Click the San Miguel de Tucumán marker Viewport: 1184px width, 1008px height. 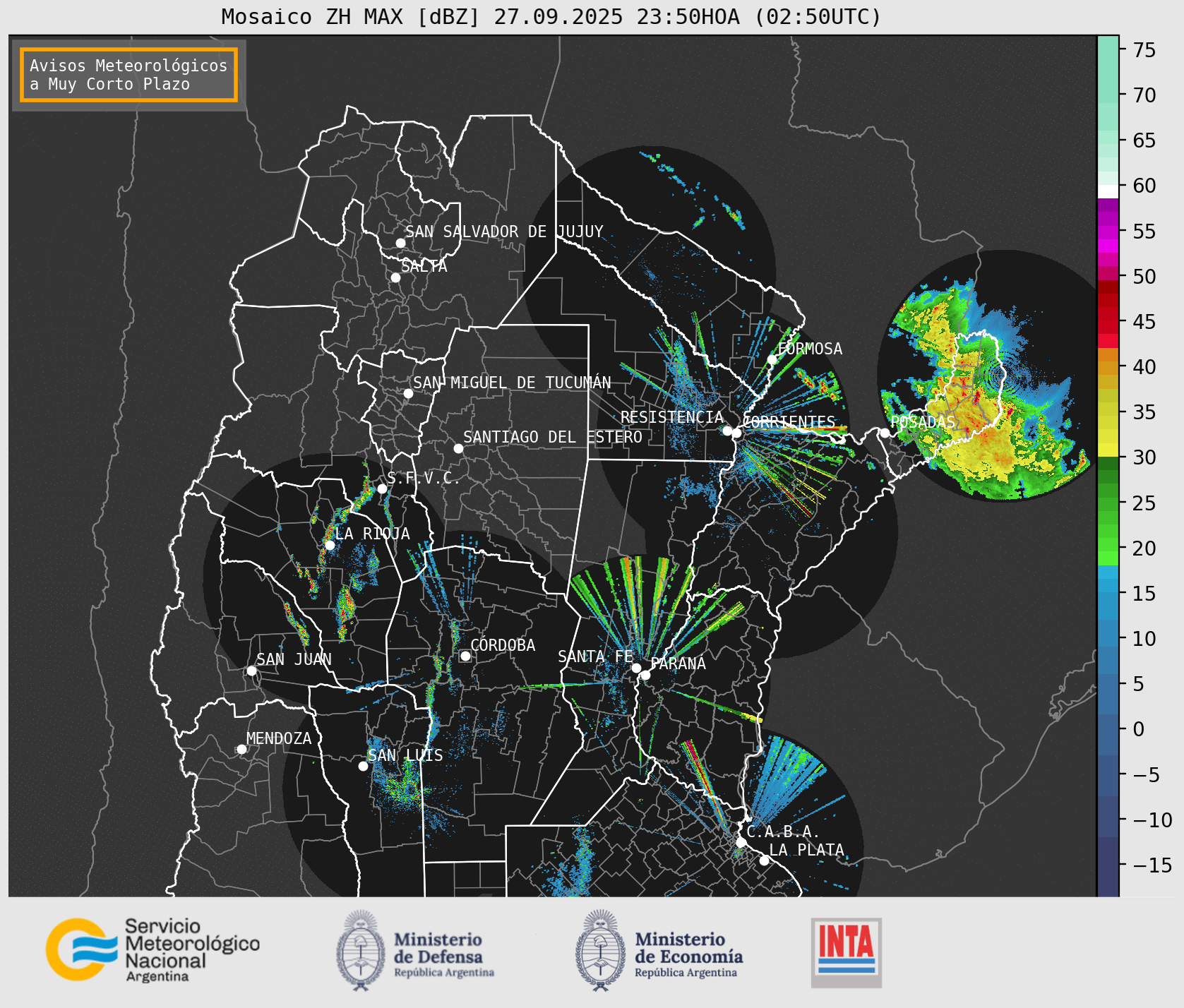click(x=408, y=393)
